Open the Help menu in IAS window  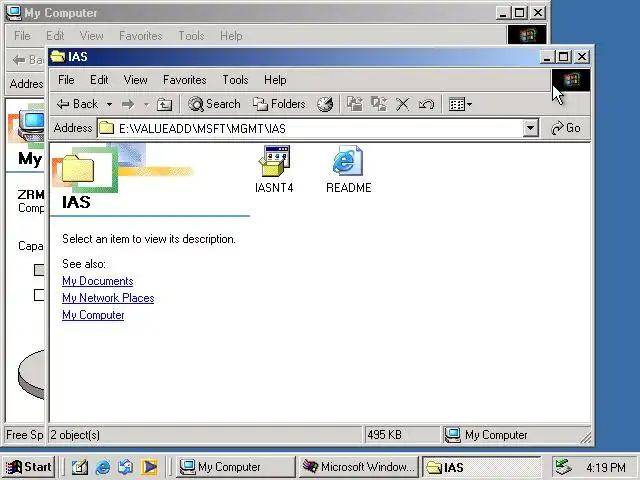275,80
